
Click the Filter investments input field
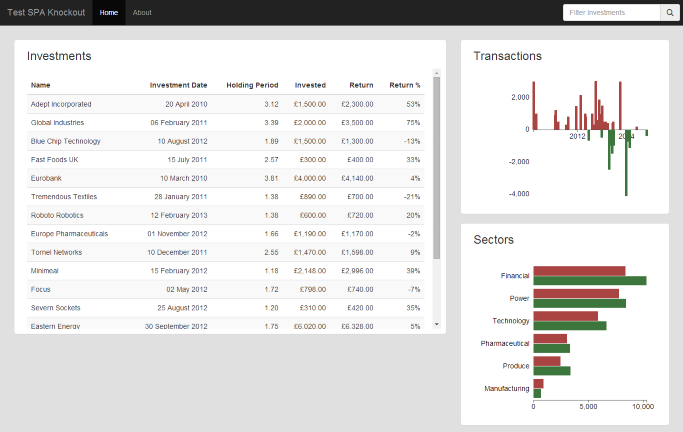pyautogui.click(x=611, y=13)
